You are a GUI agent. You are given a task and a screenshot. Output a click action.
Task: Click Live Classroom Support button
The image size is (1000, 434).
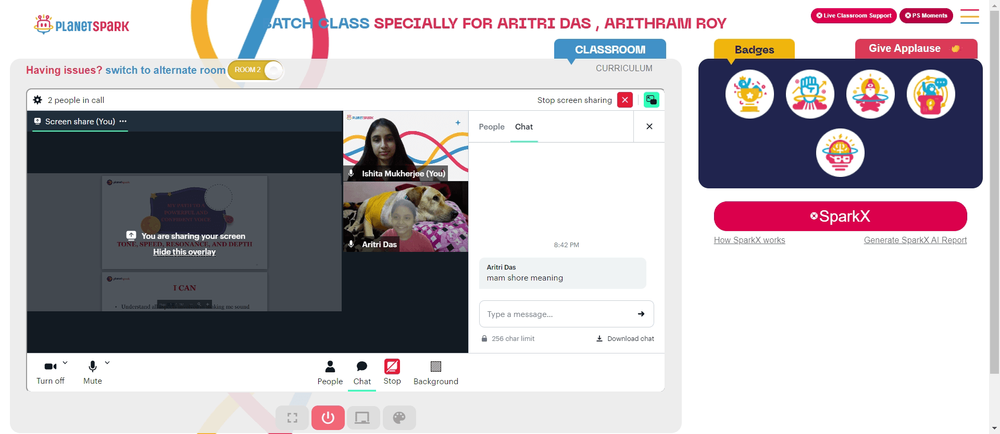853,15
